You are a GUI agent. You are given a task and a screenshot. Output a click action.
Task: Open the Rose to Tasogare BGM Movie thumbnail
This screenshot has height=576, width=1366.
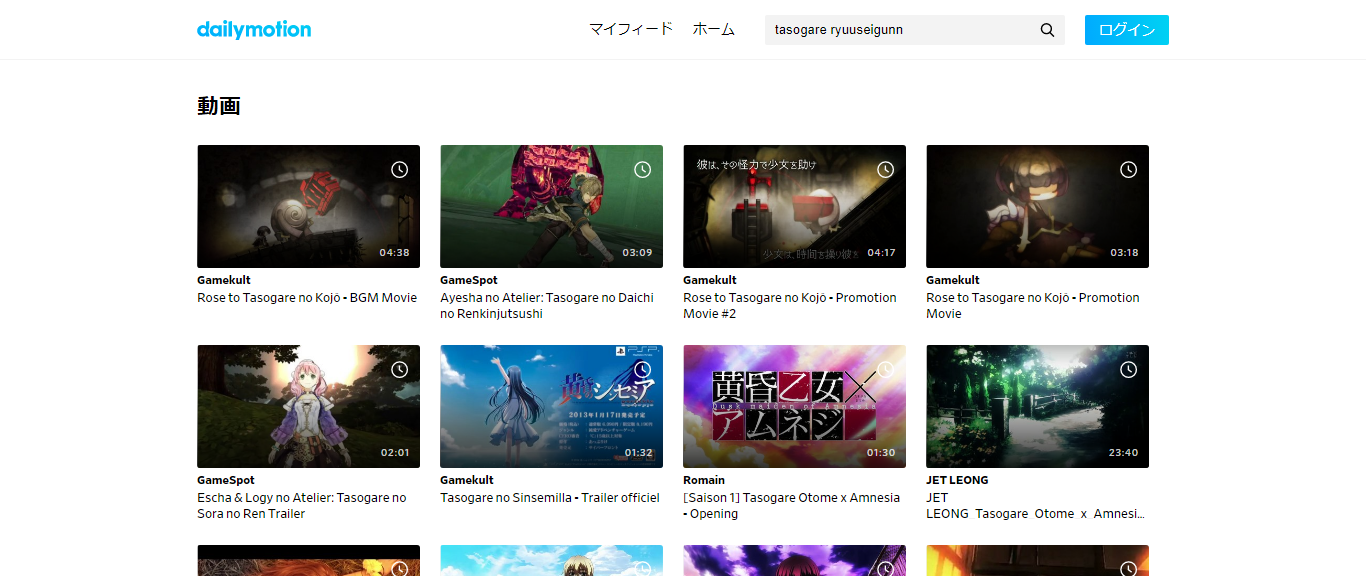tap(308, 206)
